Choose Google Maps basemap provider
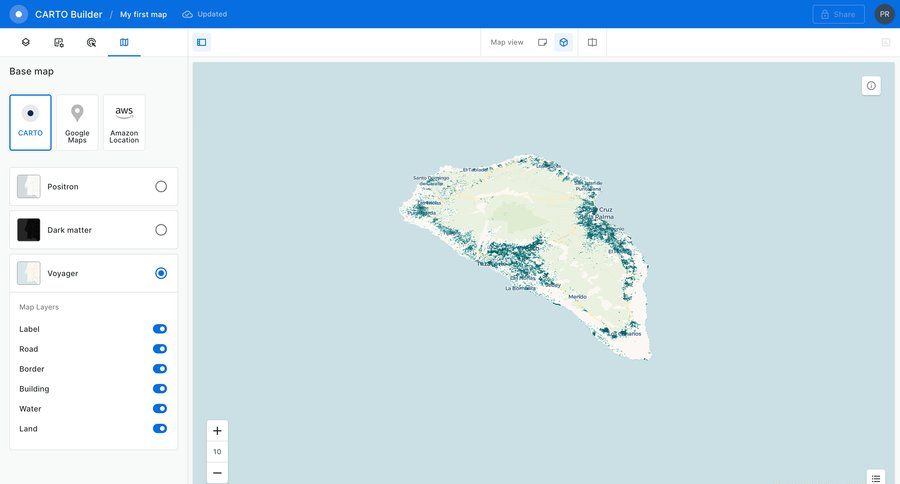The image size is (900, 484). [x=77, y=122]
